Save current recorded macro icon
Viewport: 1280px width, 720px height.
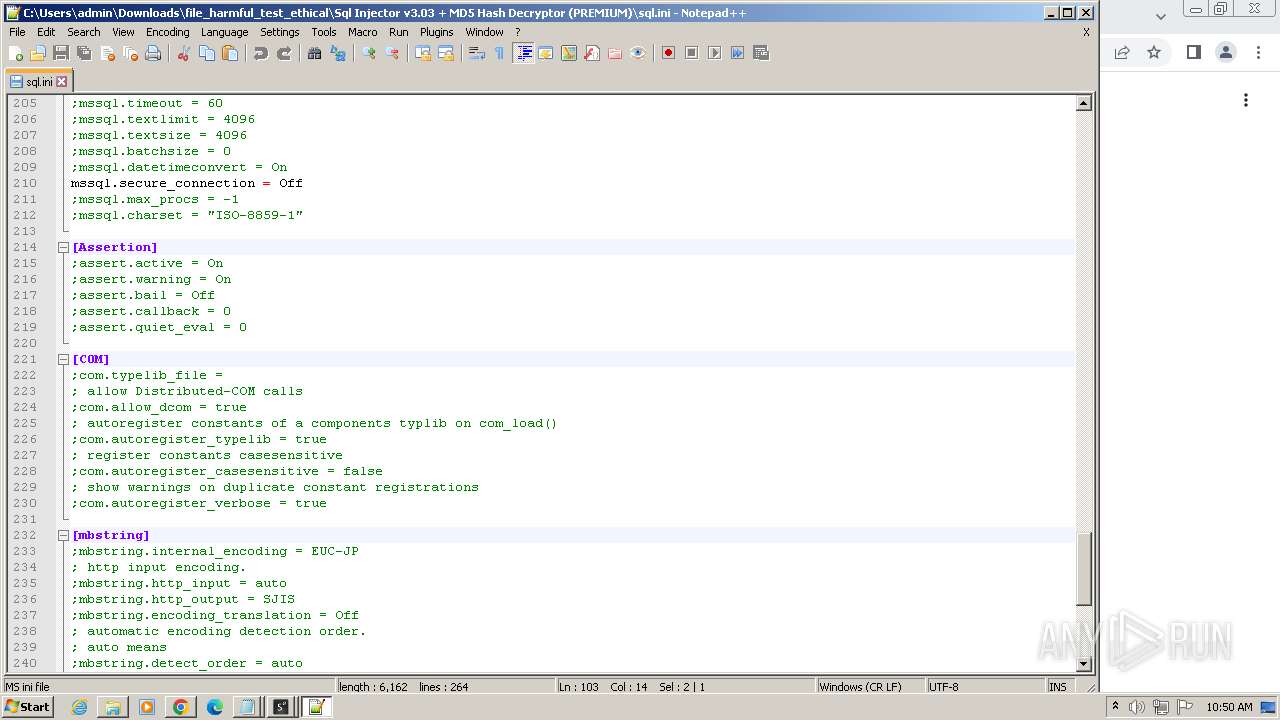pyautogui.click(x=760, y=53)
